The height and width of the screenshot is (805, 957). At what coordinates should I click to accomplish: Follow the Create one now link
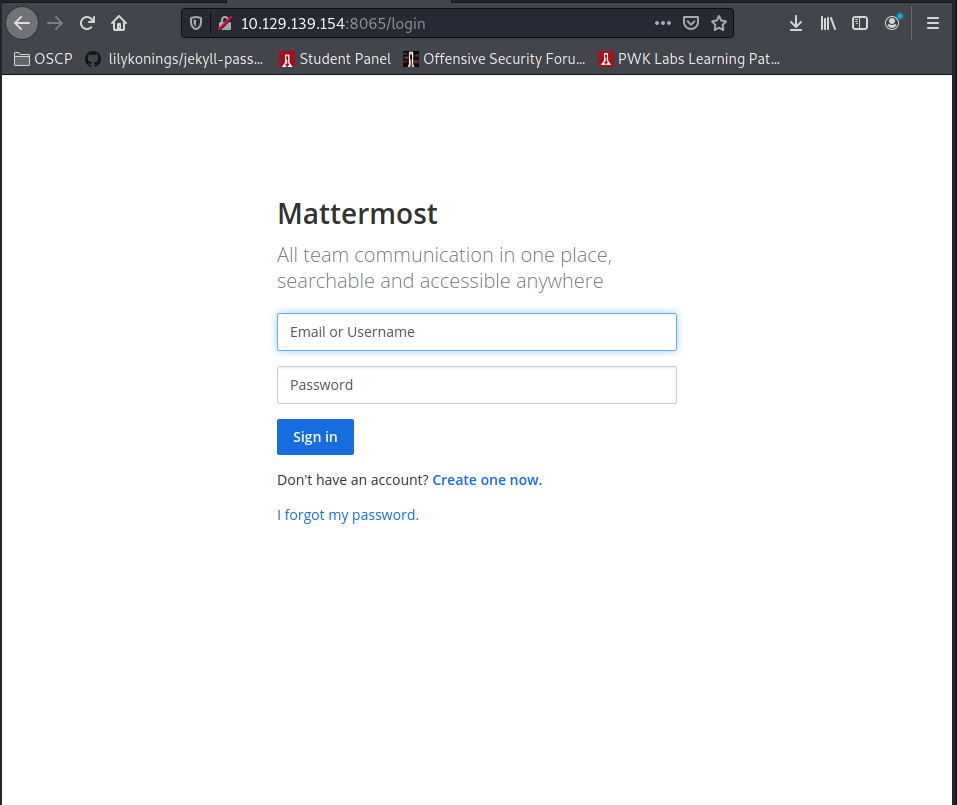click(x=487, y=480)
